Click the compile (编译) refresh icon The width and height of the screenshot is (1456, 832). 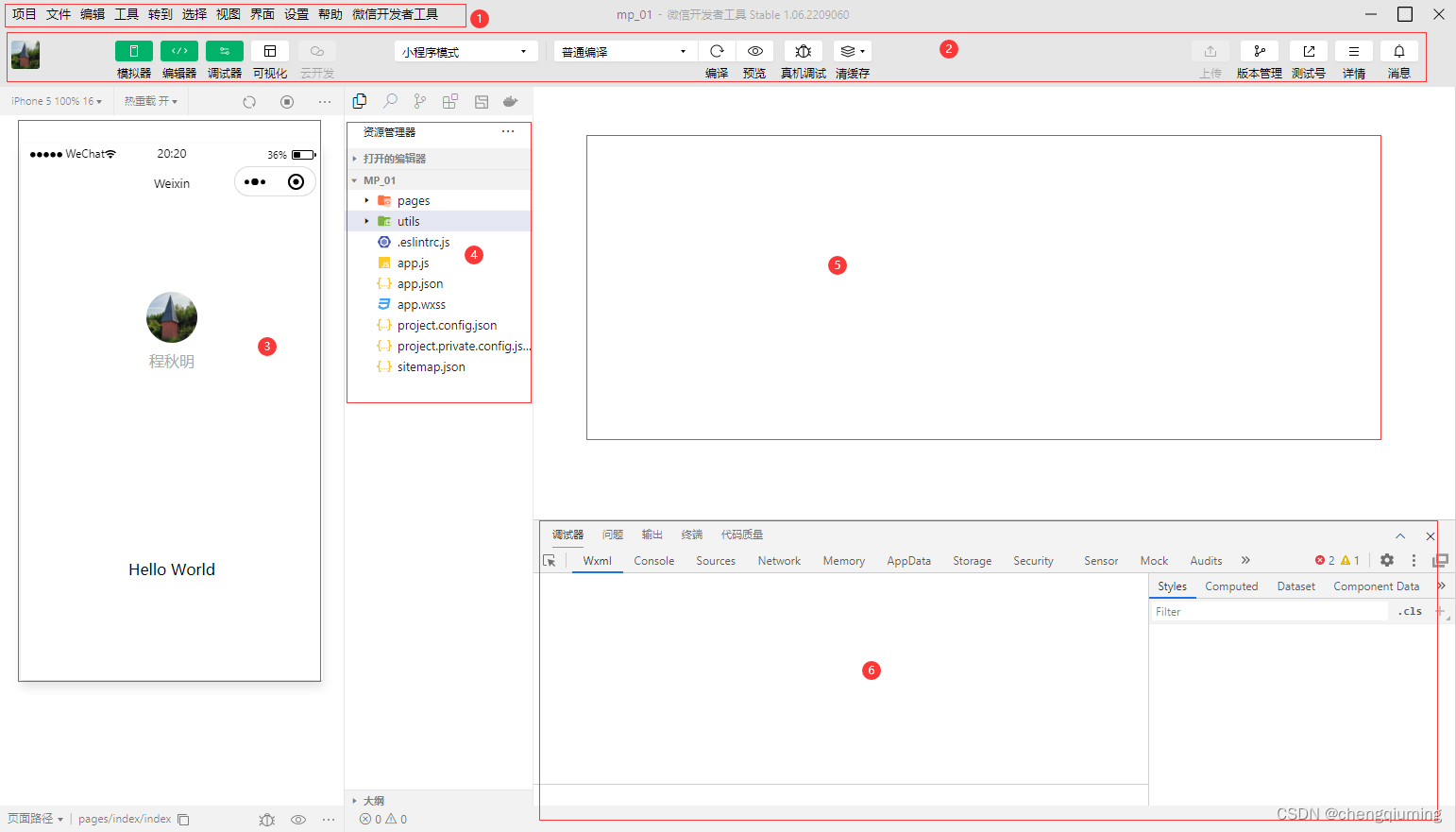point(717,51)
